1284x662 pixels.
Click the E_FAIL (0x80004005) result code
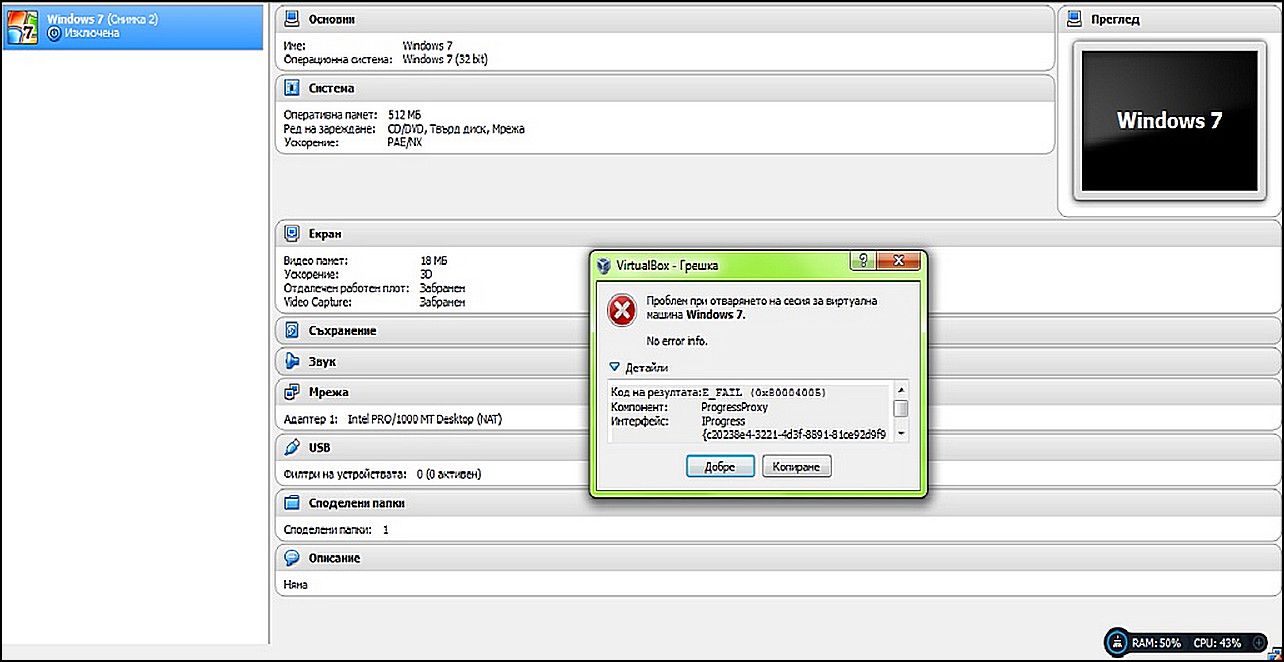pyautogui.click(x=763, y=392)
